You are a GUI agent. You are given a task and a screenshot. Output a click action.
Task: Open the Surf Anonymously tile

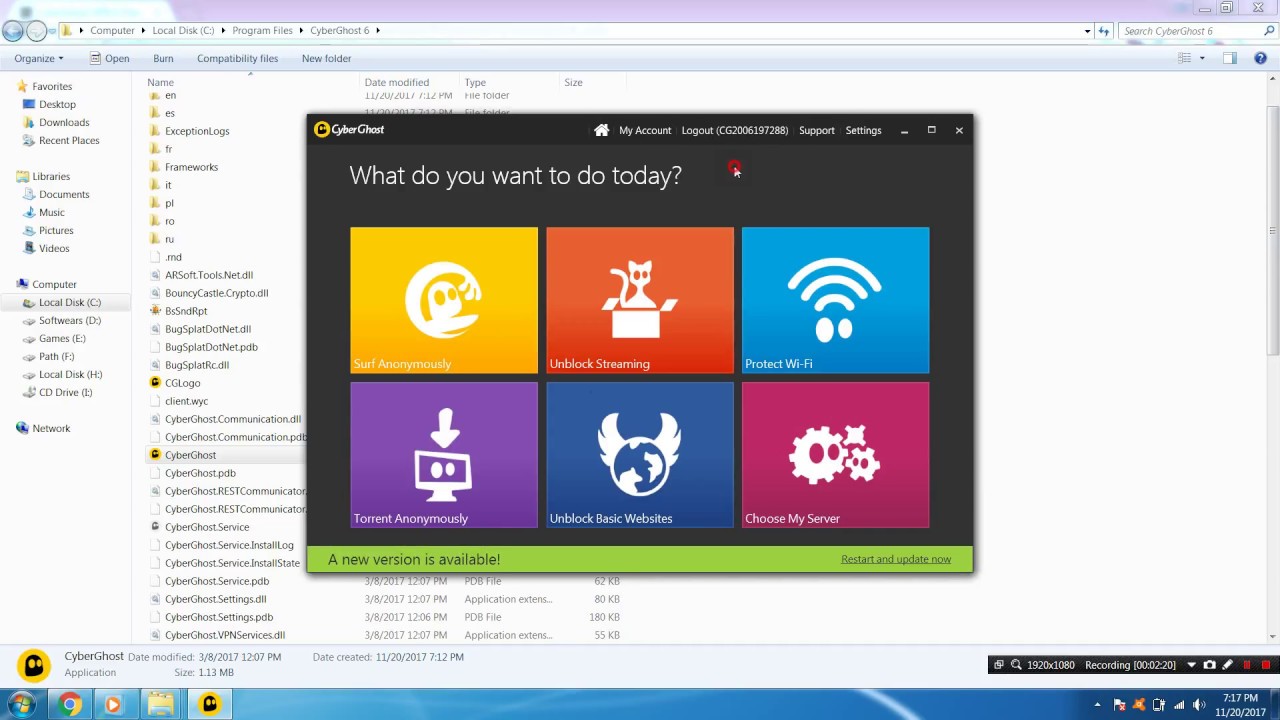444,300
